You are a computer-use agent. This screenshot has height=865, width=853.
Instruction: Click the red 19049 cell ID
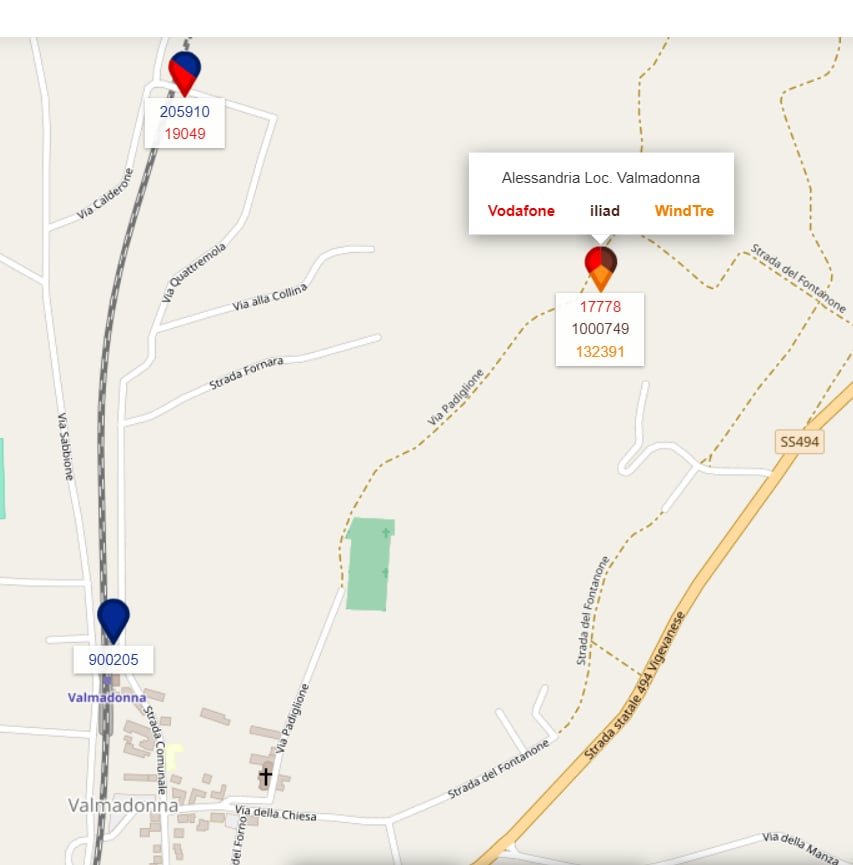pos(185,134)
